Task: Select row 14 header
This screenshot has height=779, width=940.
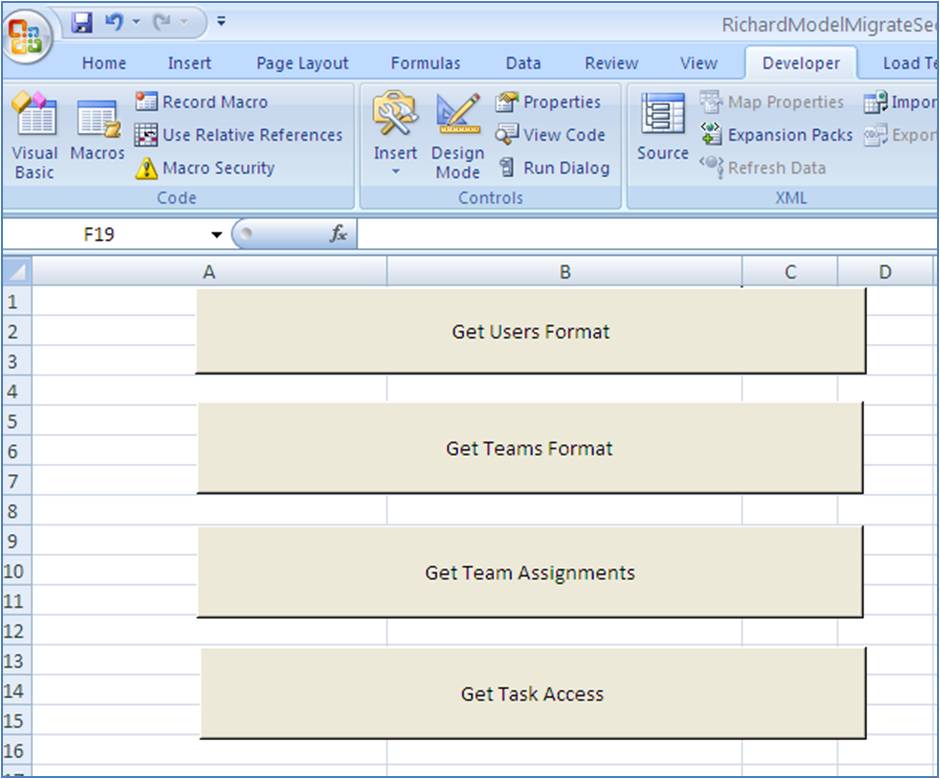Action: click(x=17, y=691)
